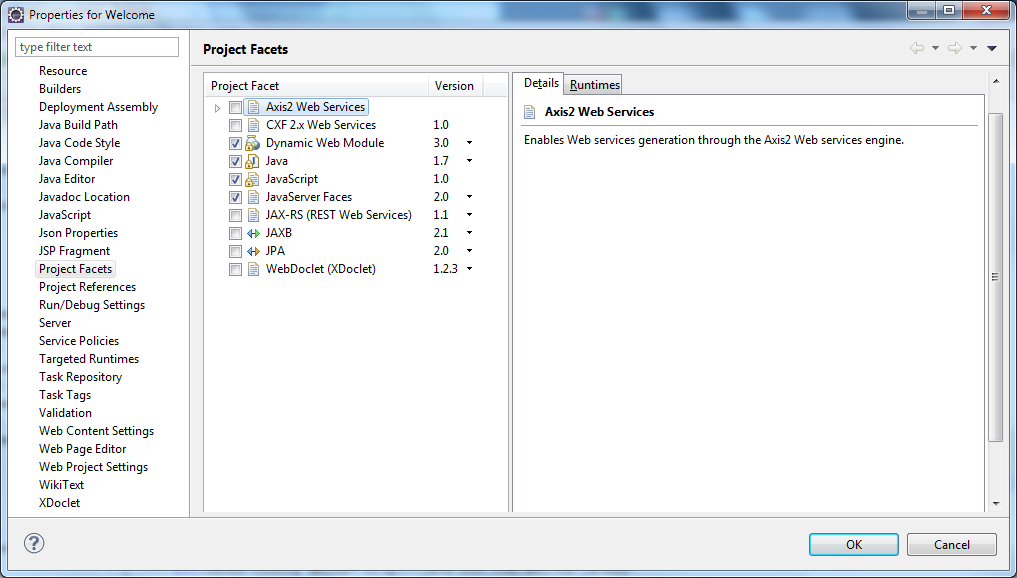
Task: Select JSP Fragment in the sidebar
Action: pyautogui.click(x=75, y=250)
